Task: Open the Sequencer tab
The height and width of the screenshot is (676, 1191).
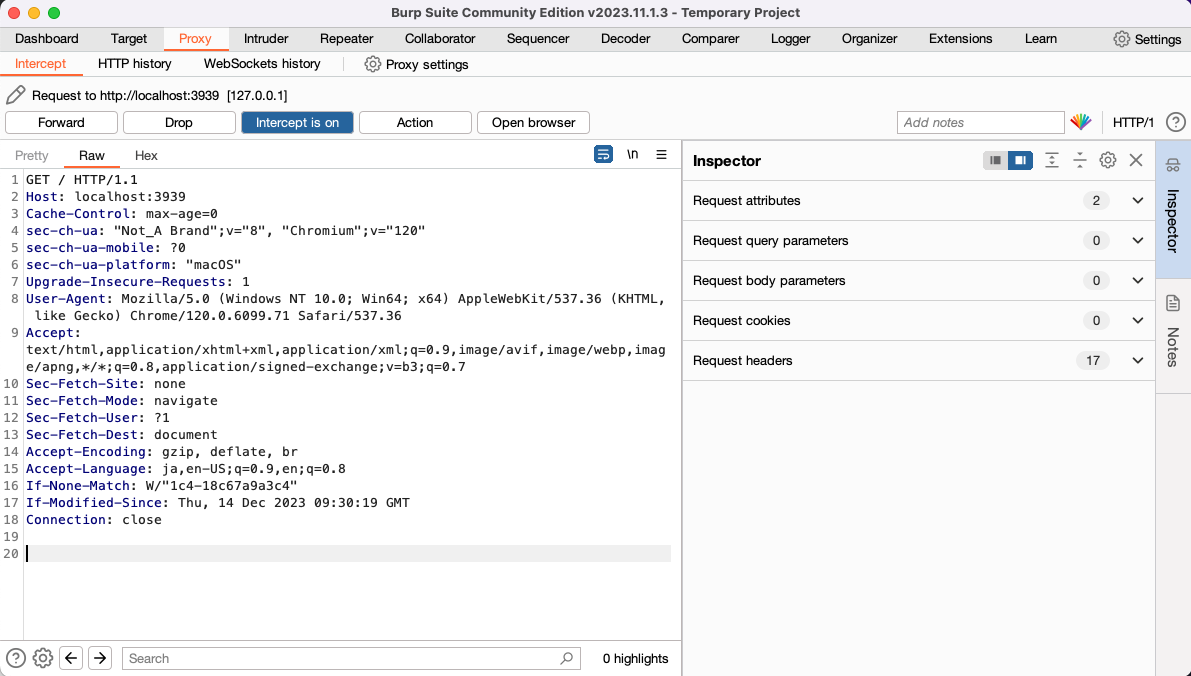Action: click(x=538, y=39)
